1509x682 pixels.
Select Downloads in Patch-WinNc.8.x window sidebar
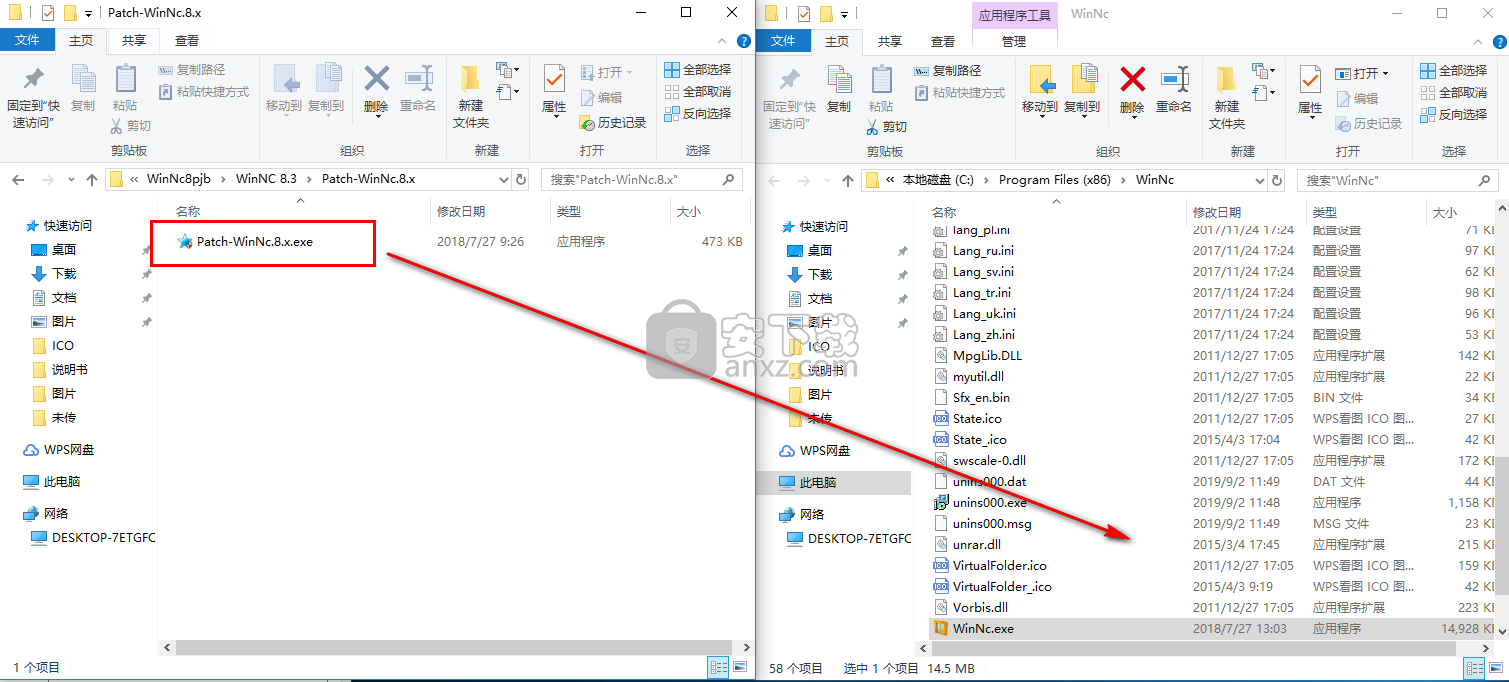coord(54,274)
